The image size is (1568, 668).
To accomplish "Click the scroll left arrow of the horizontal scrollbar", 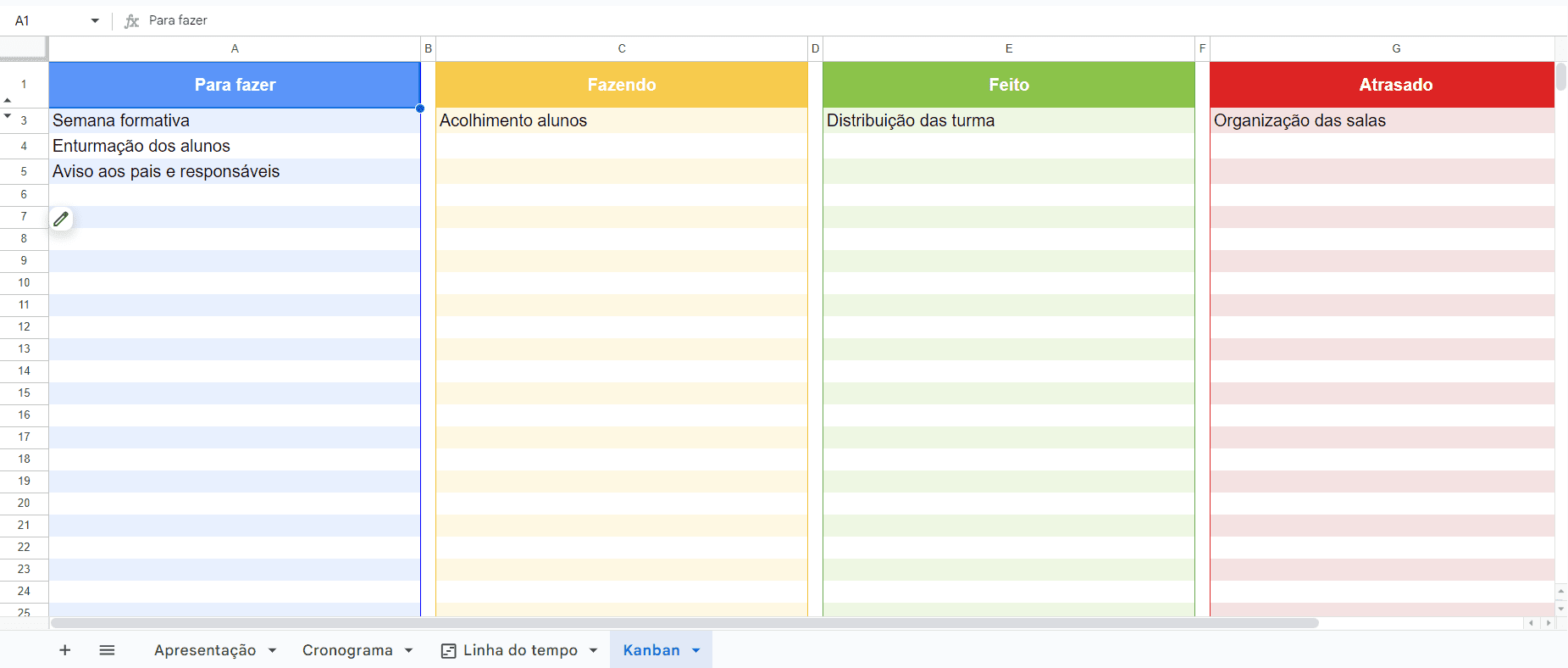I will (x=1531, y=623).
